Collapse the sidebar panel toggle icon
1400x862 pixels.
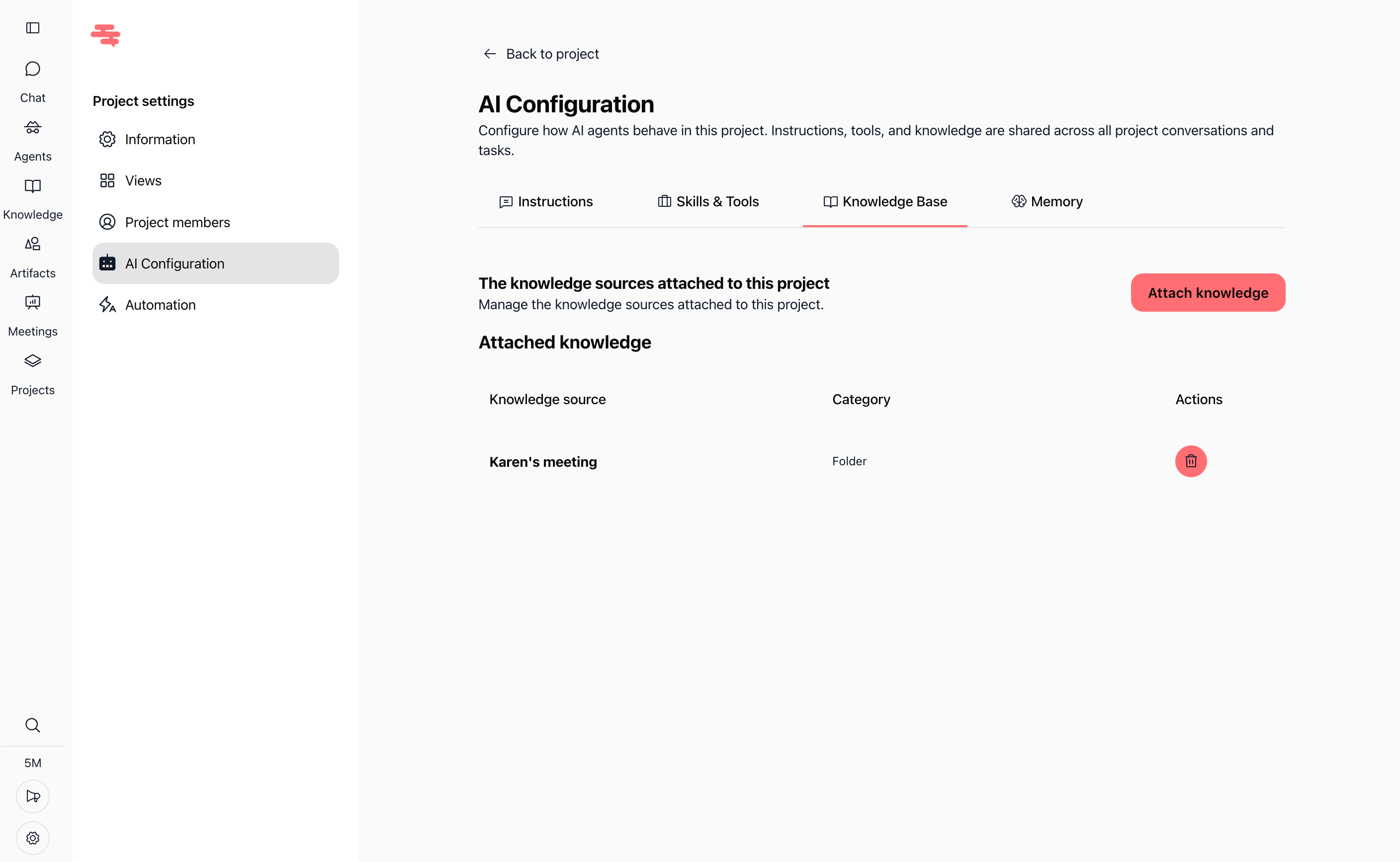click(32, 28)
